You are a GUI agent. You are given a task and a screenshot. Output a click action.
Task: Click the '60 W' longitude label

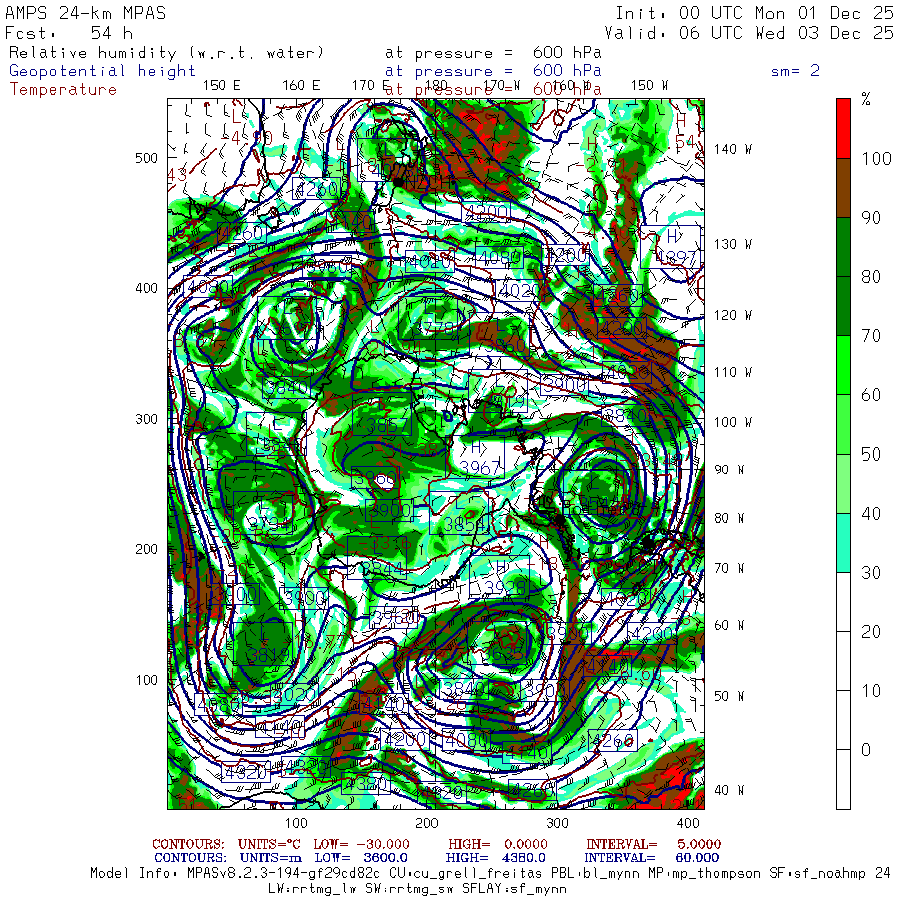coord(729,625)
